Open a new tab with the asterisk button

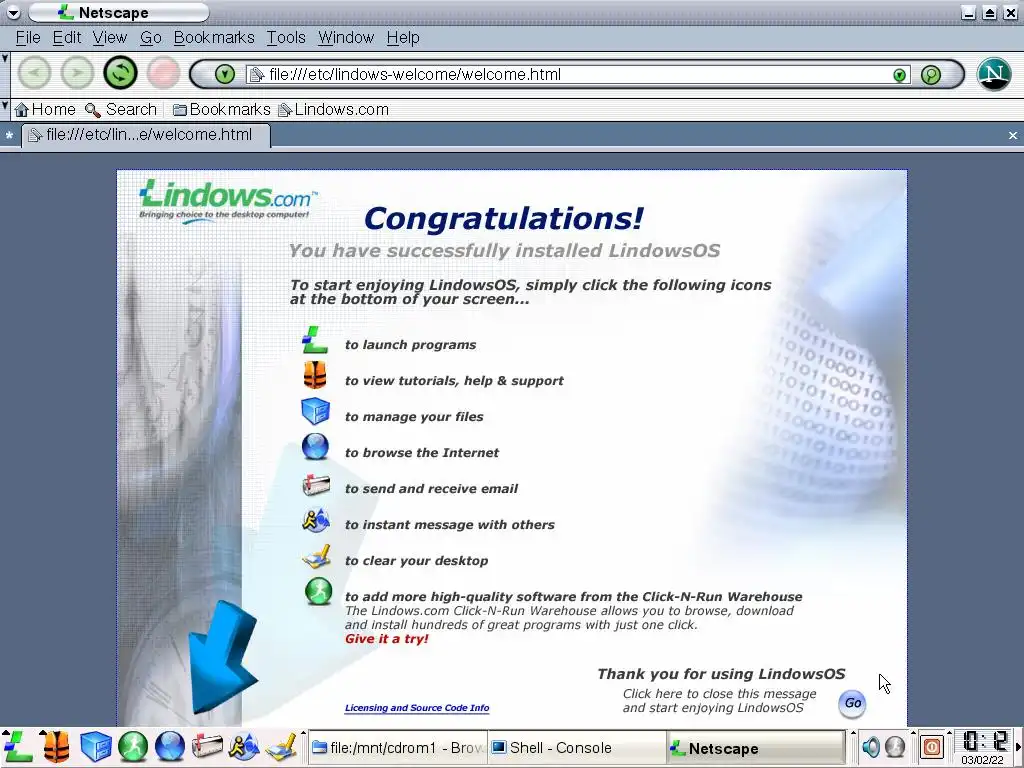pos(9,135)
